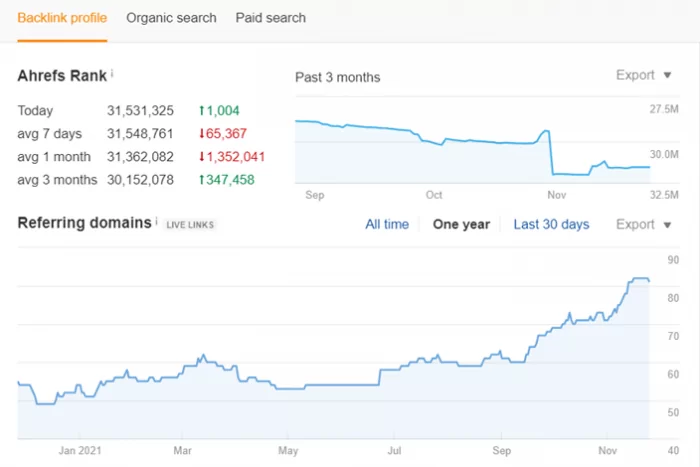This screenshot has height=467, width=700.
Task: Click the red down arrow beside 65,367
Action: point(202,134)
